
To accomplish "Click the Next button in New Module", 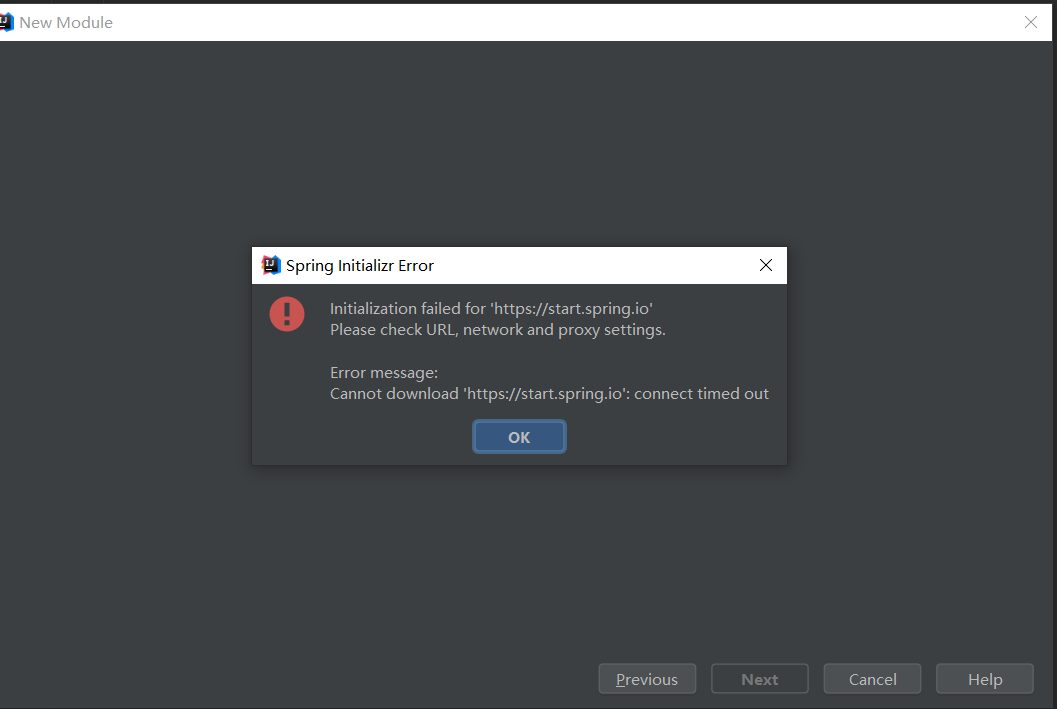I will click(760, 679).
